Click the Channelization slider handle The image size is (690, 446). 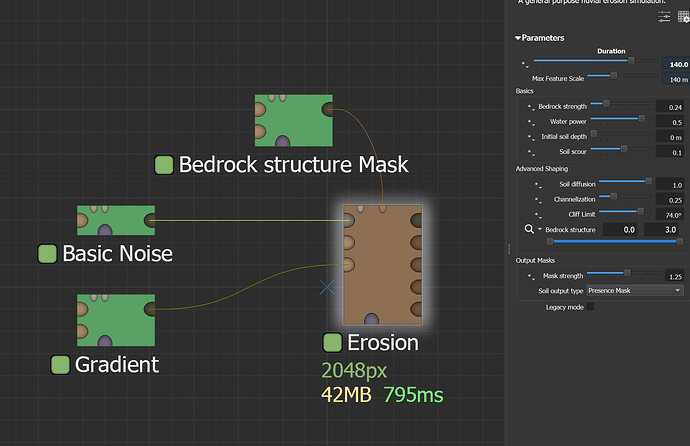click(613, 196)
